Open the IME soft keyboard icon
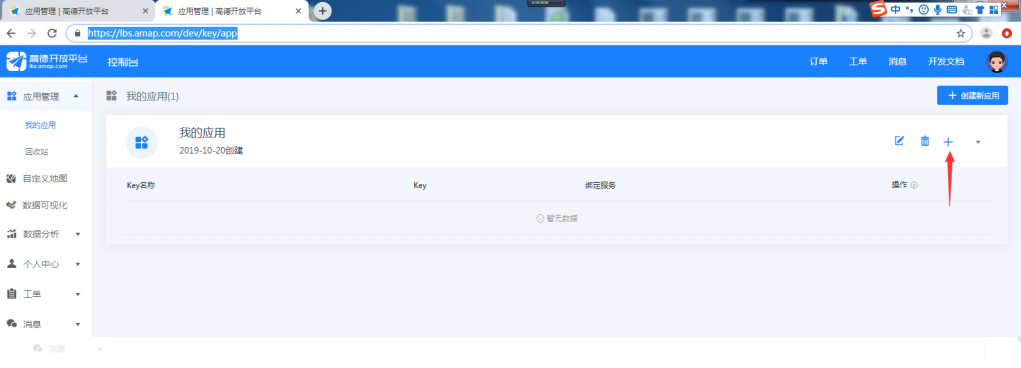This screenshot has height=368, width=1021. pos(951,9)
